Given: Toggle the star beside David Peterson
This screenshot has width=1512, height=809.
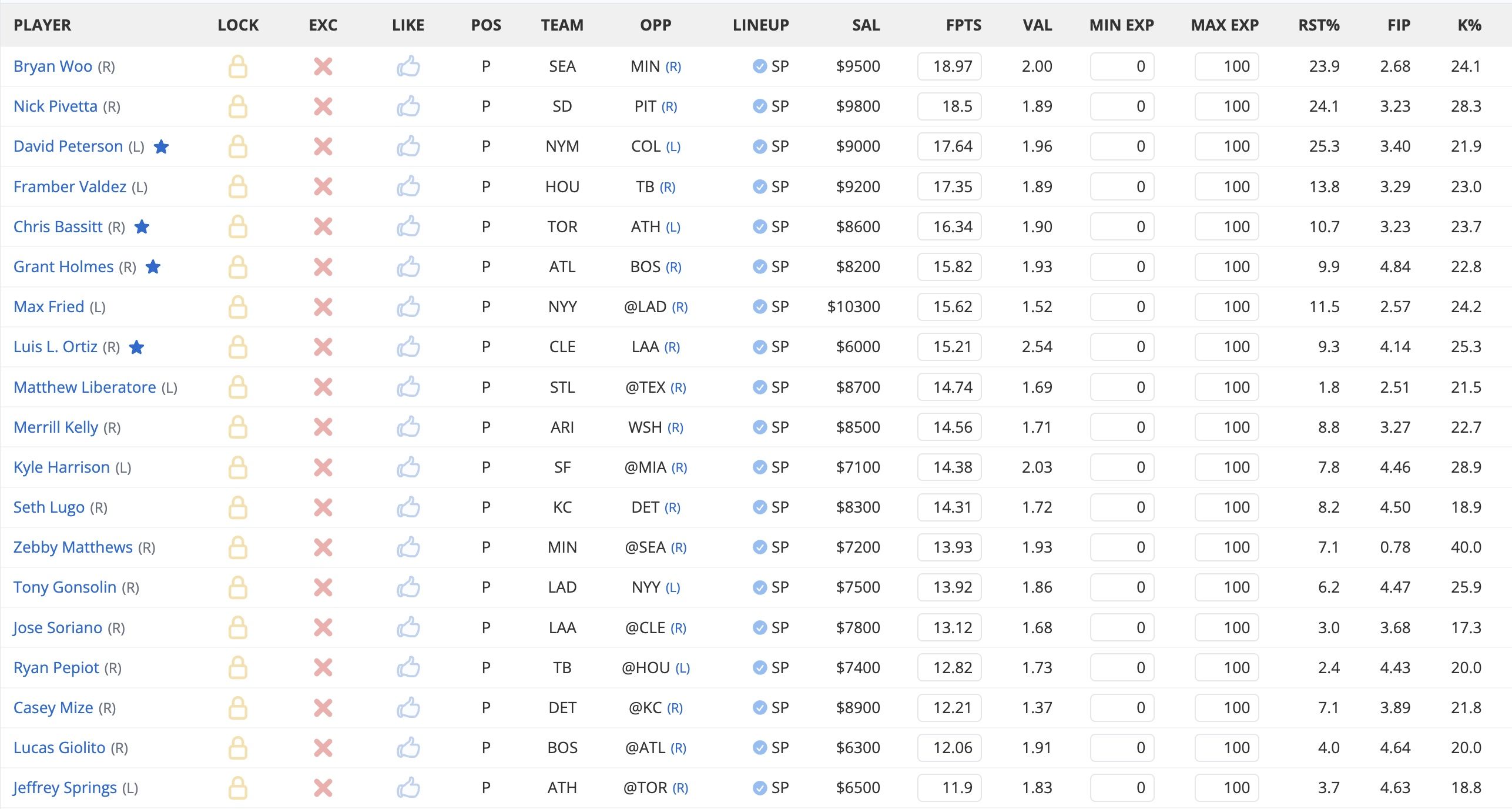Looking at the screenshot, I should [x=162, y=146].
